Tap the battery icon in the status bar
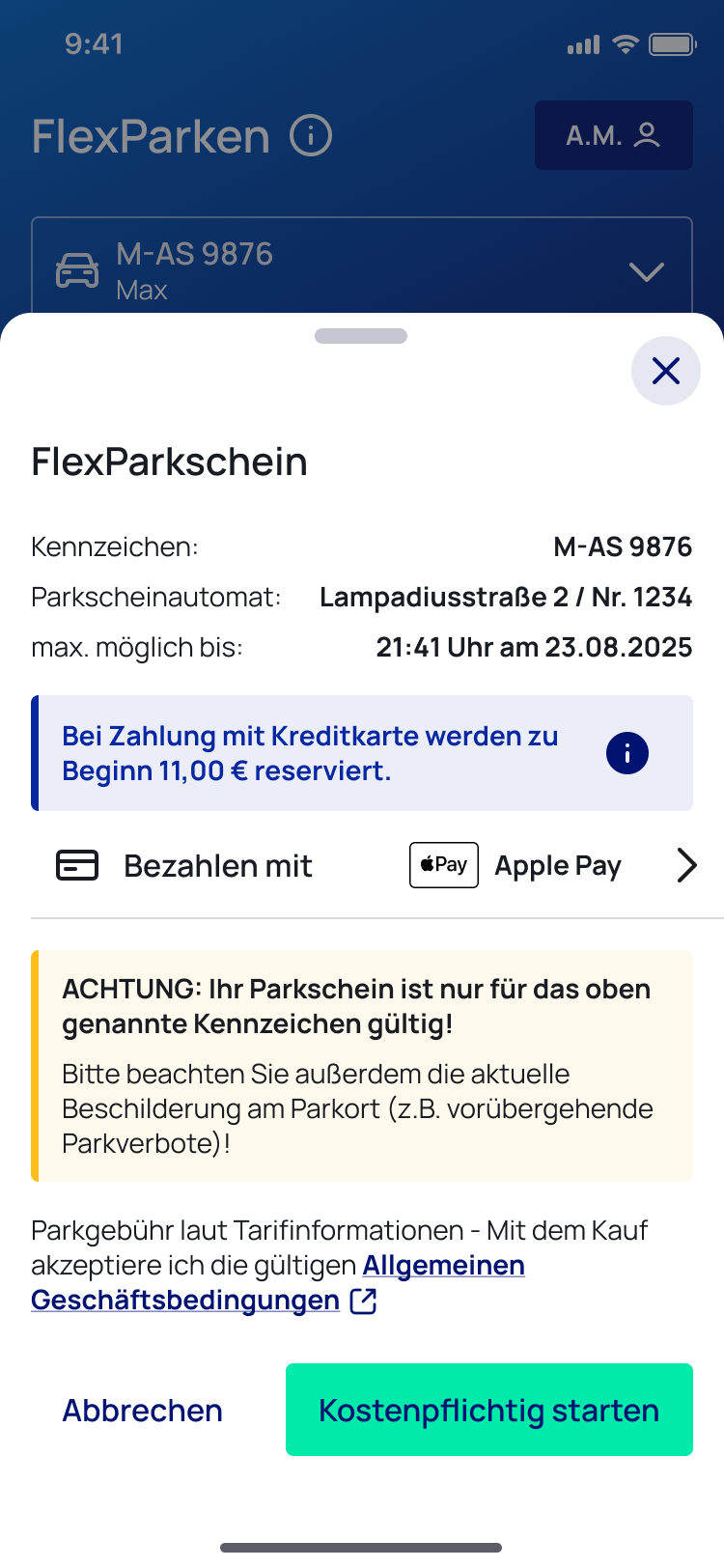 672,44
